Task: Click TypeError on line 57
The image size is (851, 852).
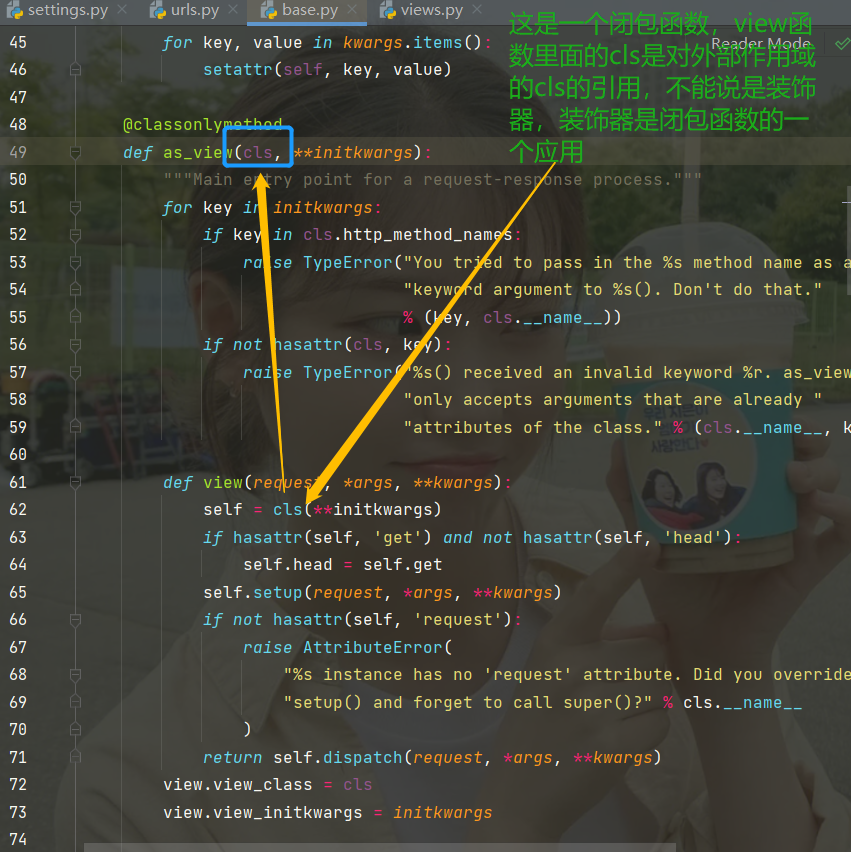Action: [348, 372]
